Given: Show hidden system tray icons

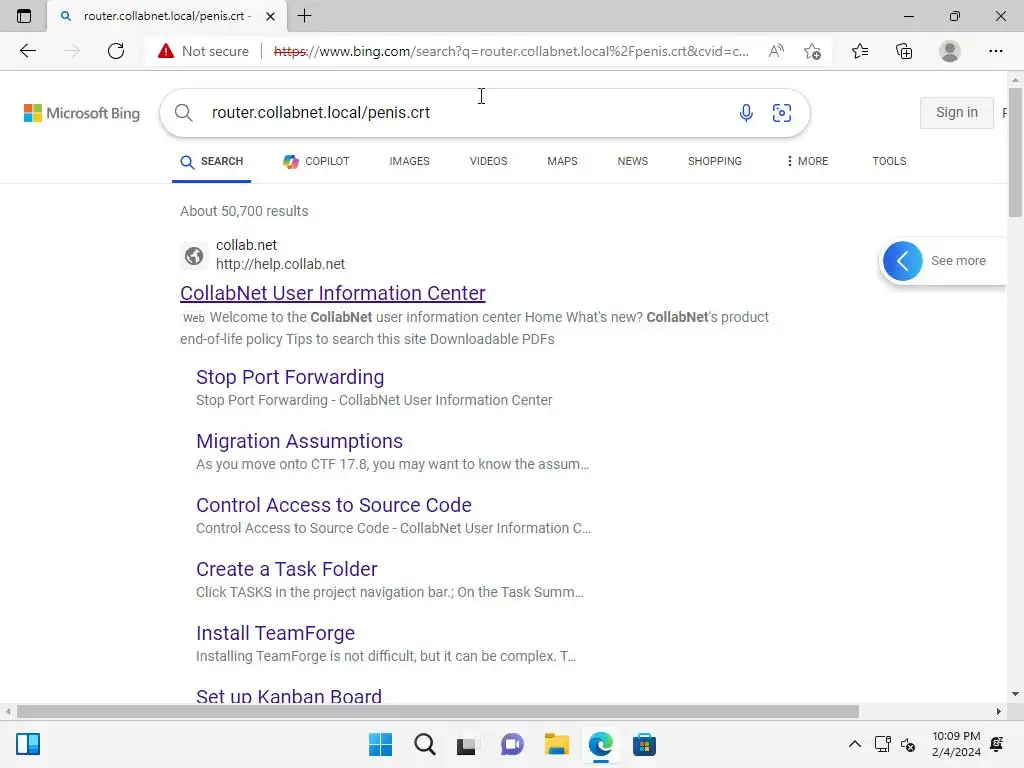Looking at the screenshot, I should (x=854, y=744).
